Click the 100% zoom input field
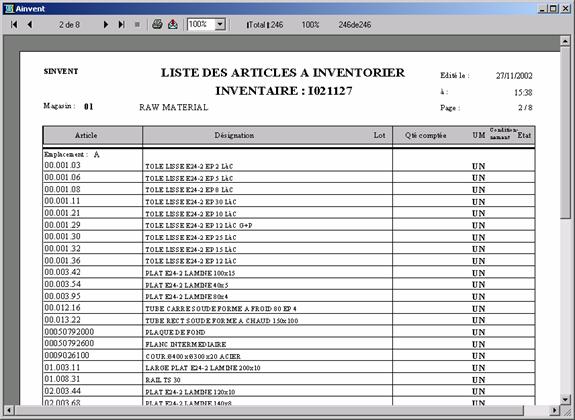Image resolution: width=575 pixels, height=420 pixels. coord(201,25)
